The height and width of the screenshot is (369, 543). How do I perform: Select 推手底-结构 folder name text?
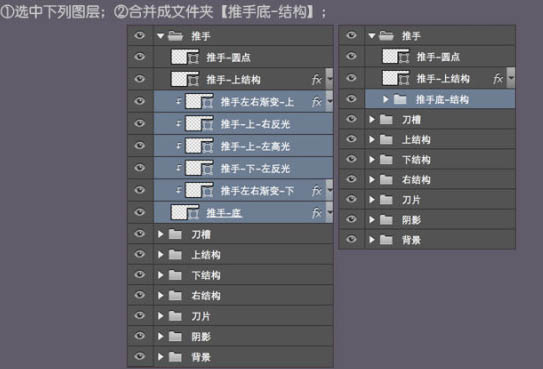[x=442, y=100]
